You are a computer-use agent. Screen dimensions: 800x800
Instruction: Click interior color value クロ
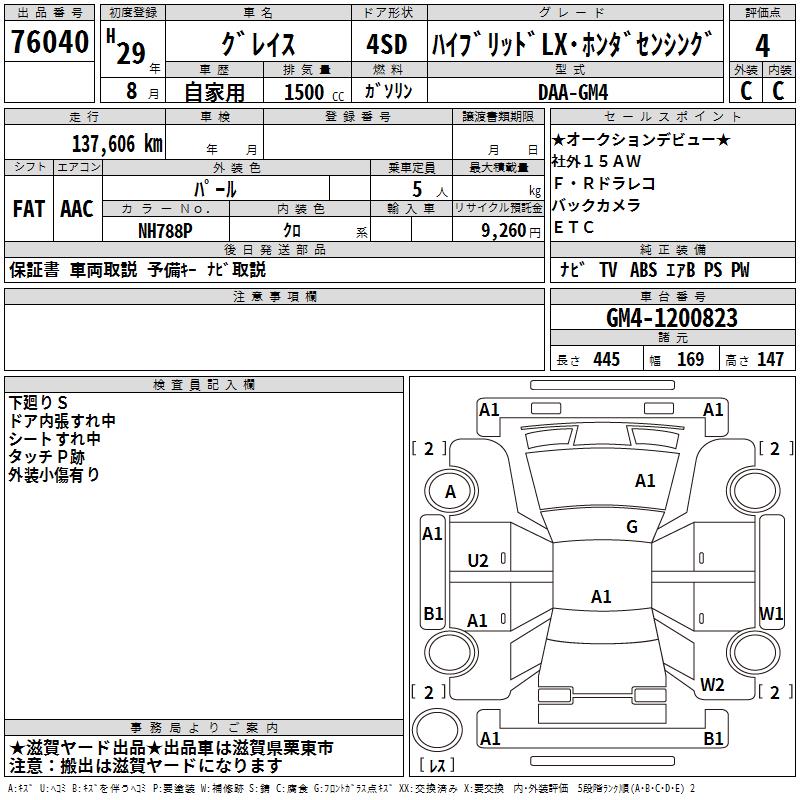292,231
